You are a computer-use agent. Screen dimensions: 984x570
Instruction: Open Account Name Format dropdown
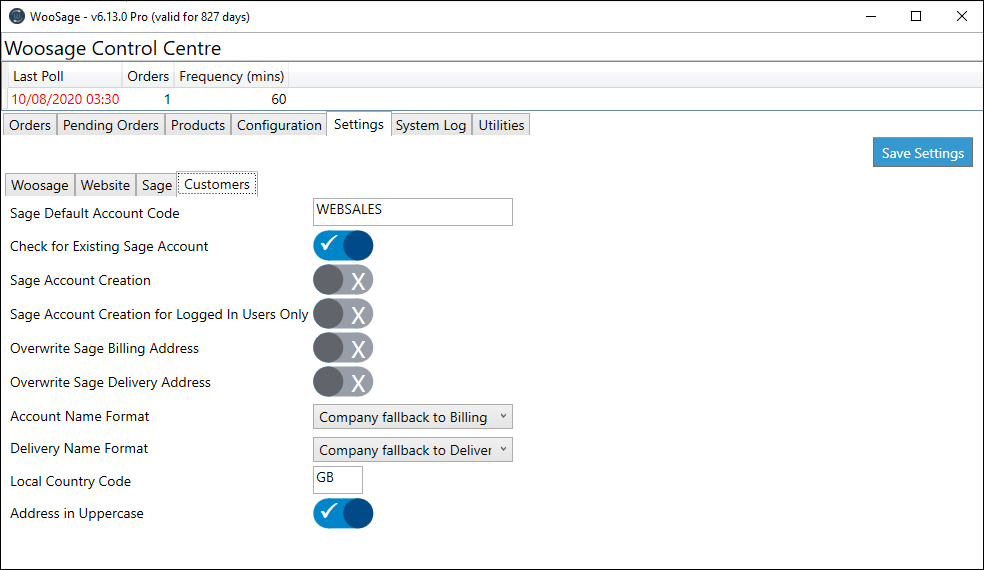(413, 417)
